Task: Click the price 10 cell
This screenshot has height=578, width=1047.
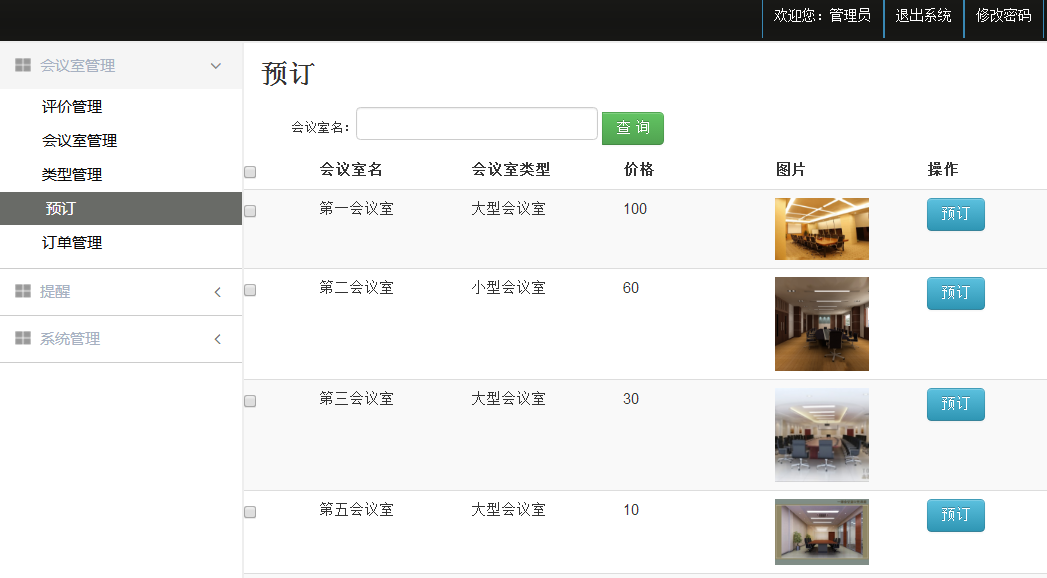Action: [x=631, y=510]
